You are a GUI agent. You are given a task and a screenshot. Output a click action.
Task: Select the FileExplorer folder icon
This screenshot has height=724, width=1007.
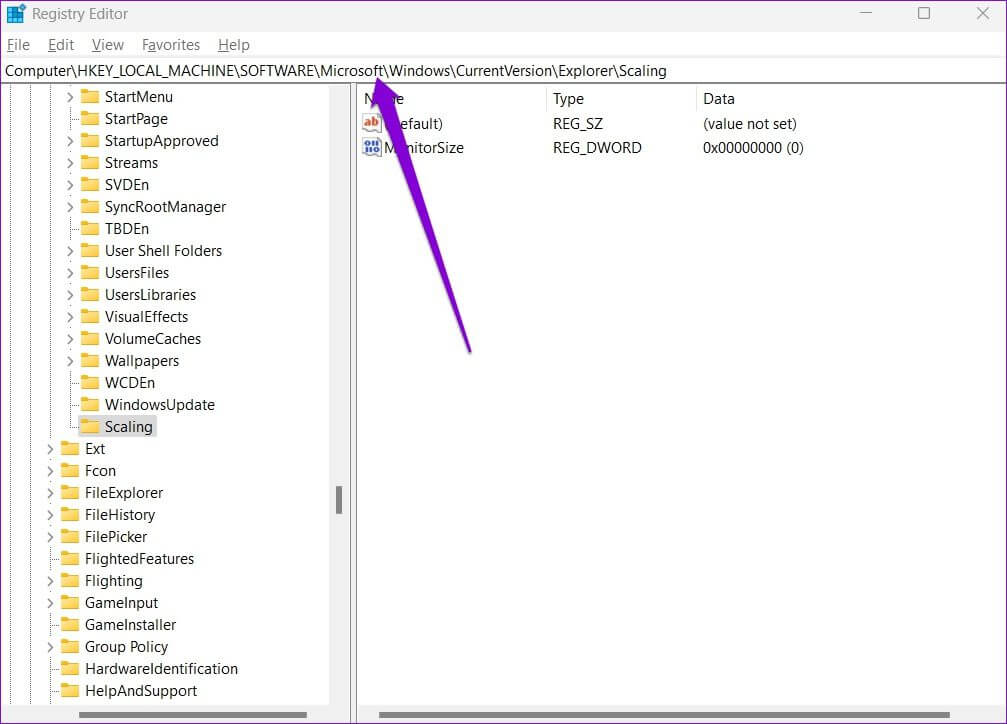click(70, 492)
